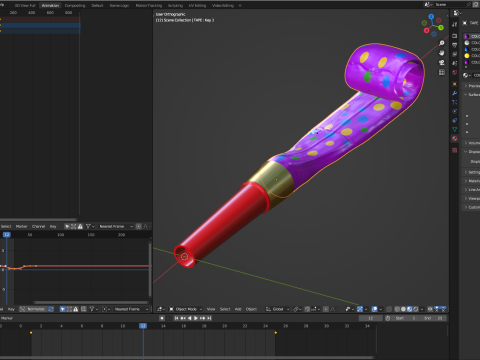480x360 pixels.
Task: Toggle the camera view icon in viewport
Action: point(442,63)
